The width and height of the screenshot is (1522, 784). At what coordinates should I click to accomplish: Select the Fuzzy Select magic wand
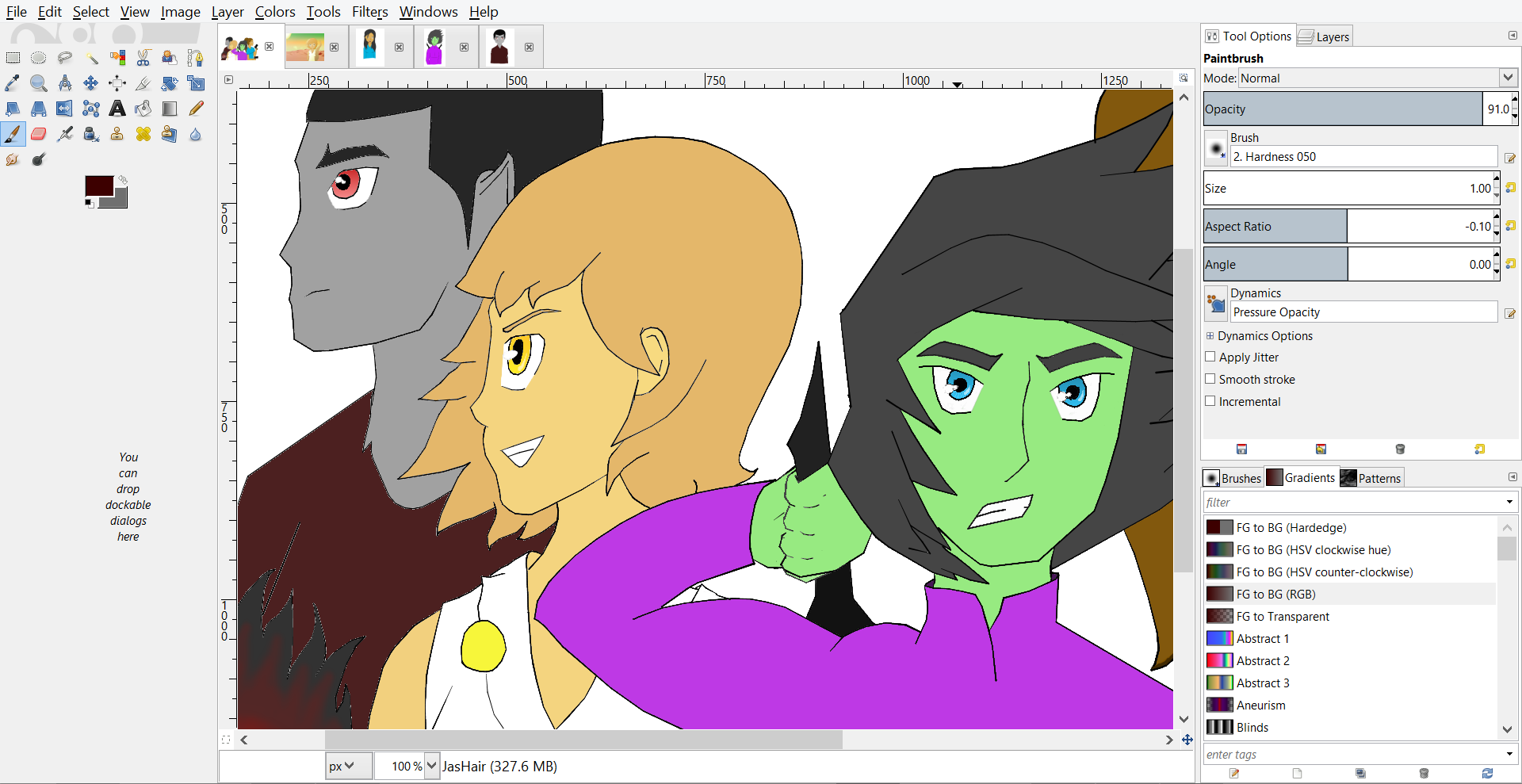[x=91, y=58]
